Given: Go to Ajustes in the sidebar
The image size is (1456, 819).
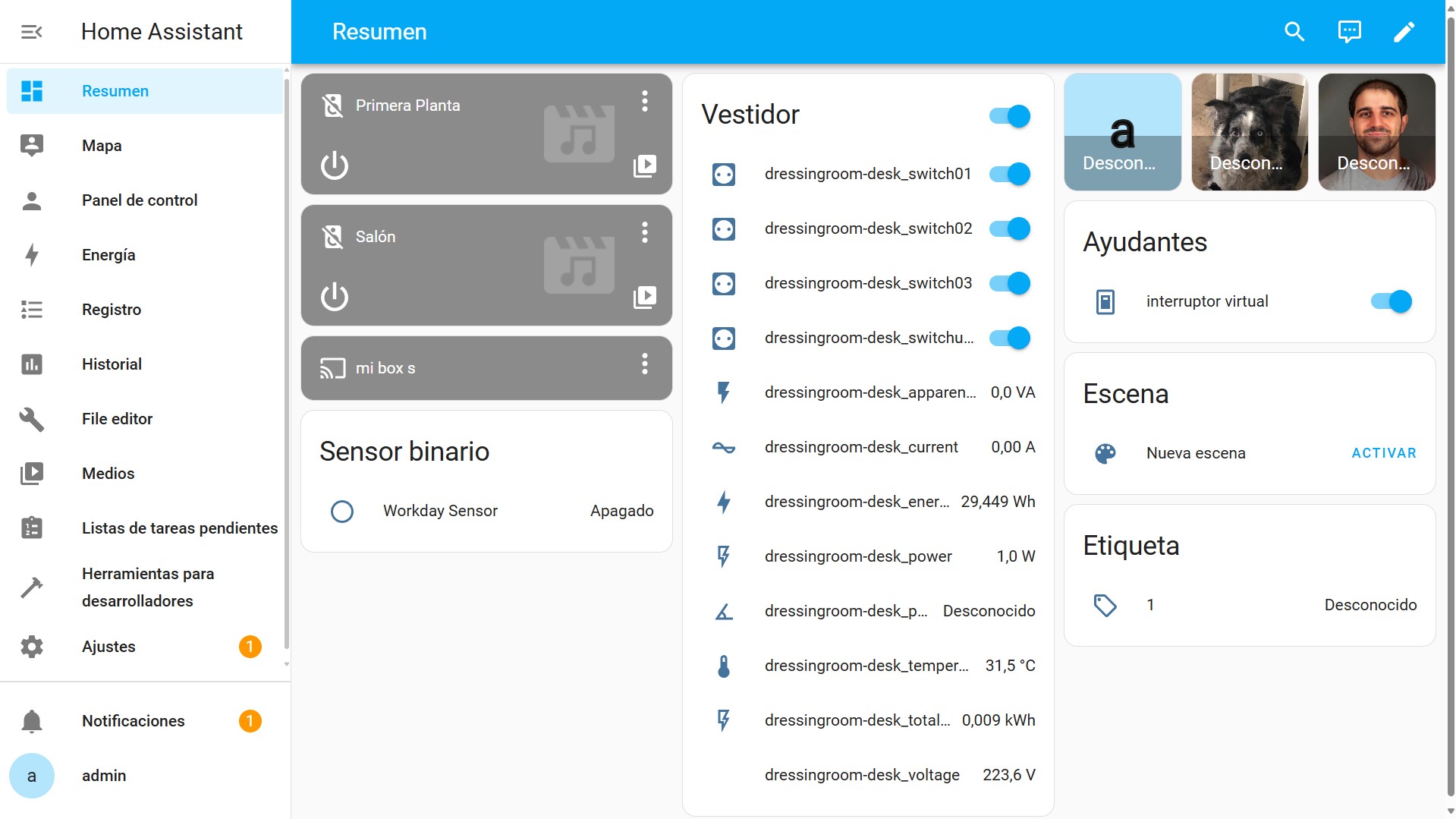Looking at the screenshot, I should click(108, 647).
